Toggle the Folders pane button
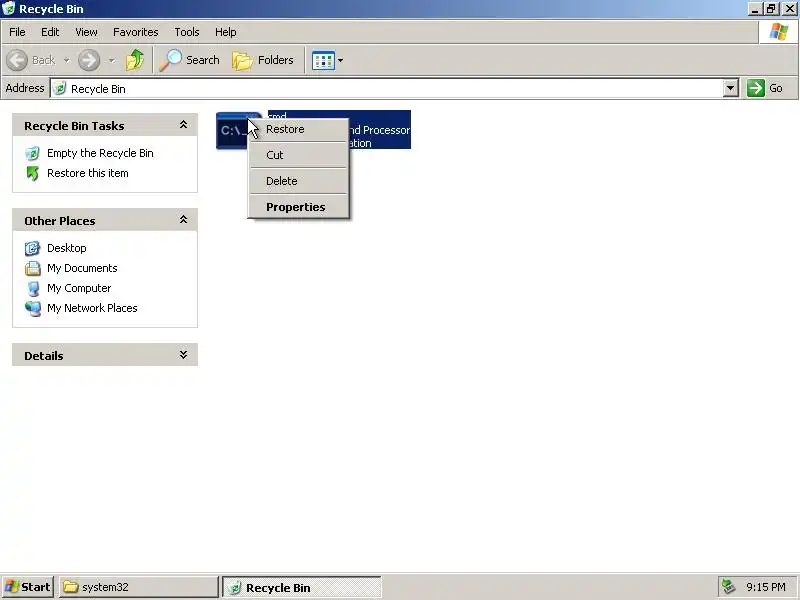The width and height of the screenshot is (800, 600). pyautogui.click(x=263, y=60)
